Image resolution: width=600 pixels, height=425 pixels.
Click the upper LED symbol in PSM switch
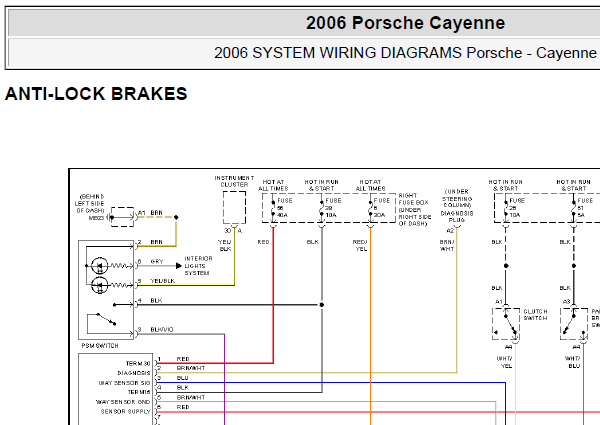(99, 265)
